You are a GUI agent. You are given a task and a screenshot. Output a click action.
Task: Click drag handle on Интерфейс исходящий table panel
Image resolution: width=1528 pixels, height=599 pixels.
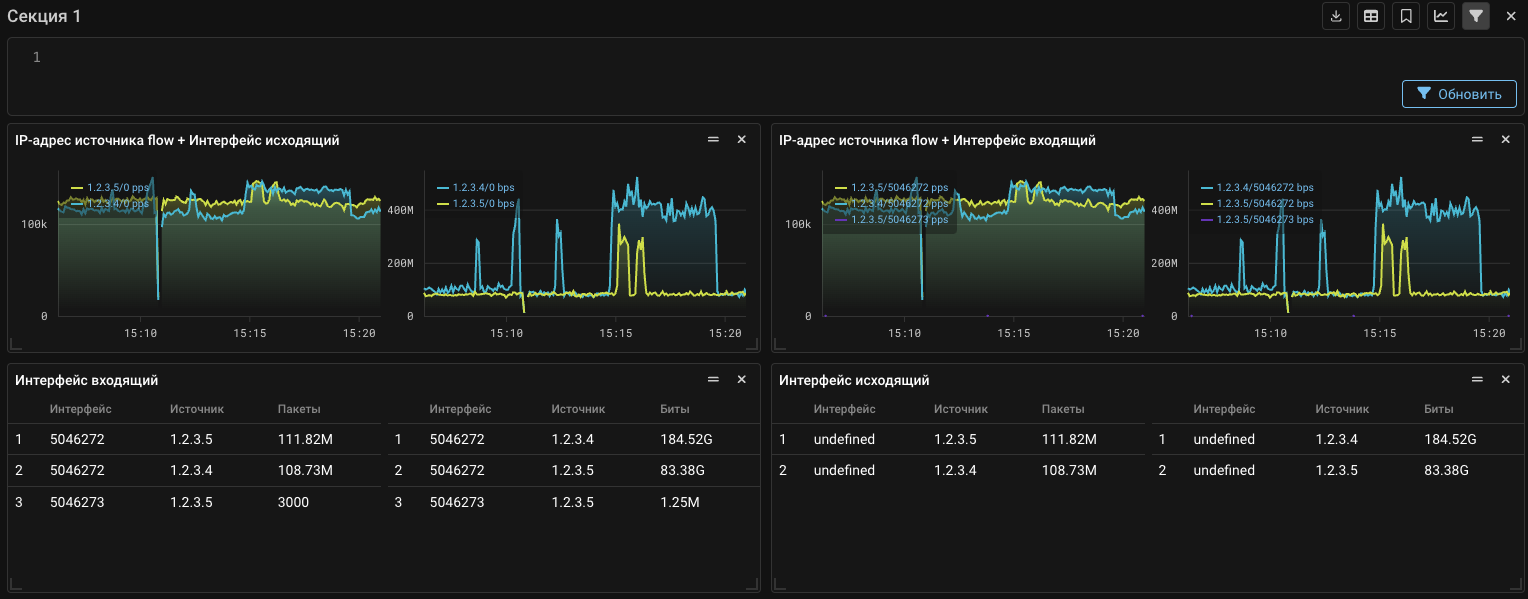tap(1477, 380)
